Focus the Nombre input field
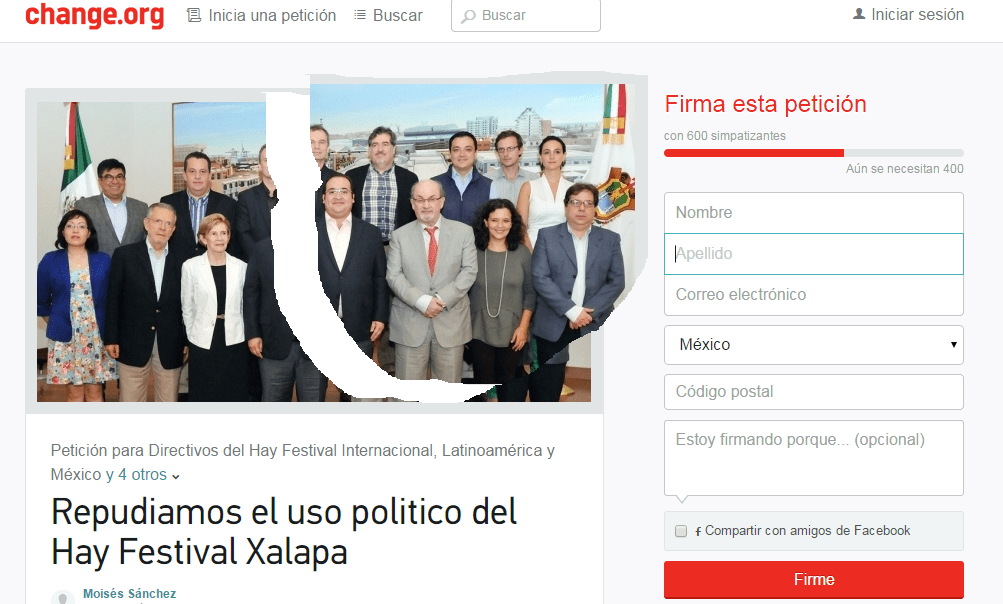 click(814, 213)
